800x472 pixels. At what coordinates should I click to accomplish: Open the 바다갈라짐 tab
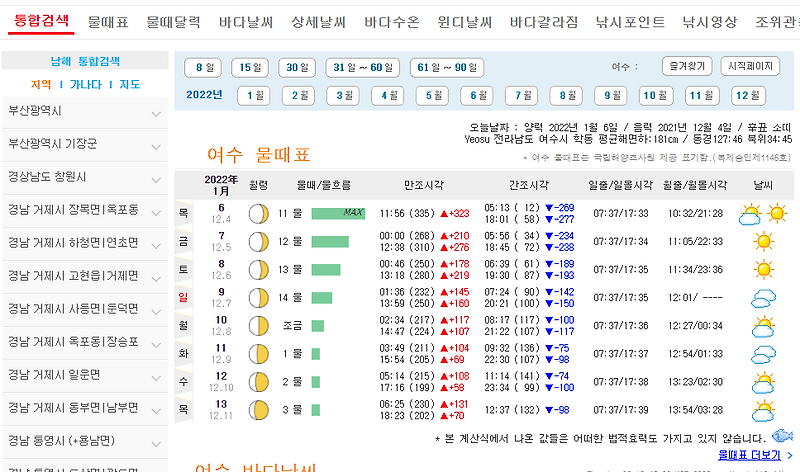[544, 22]
